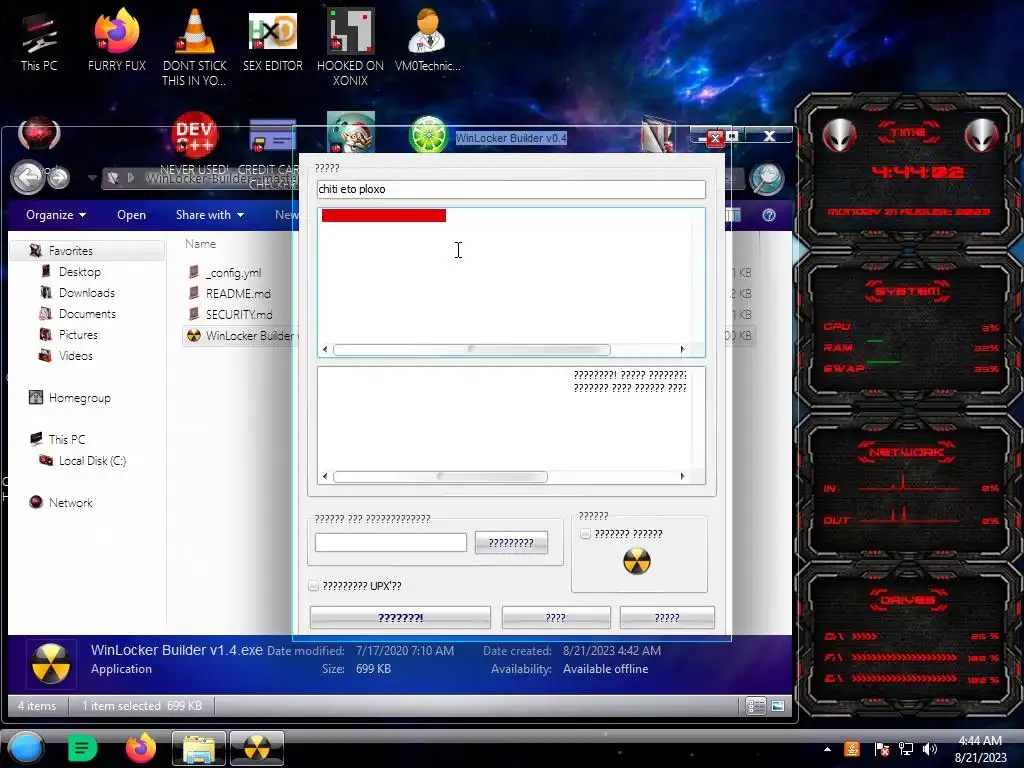
Task: Select the README.md file
Action: click(x=238, y=293)
